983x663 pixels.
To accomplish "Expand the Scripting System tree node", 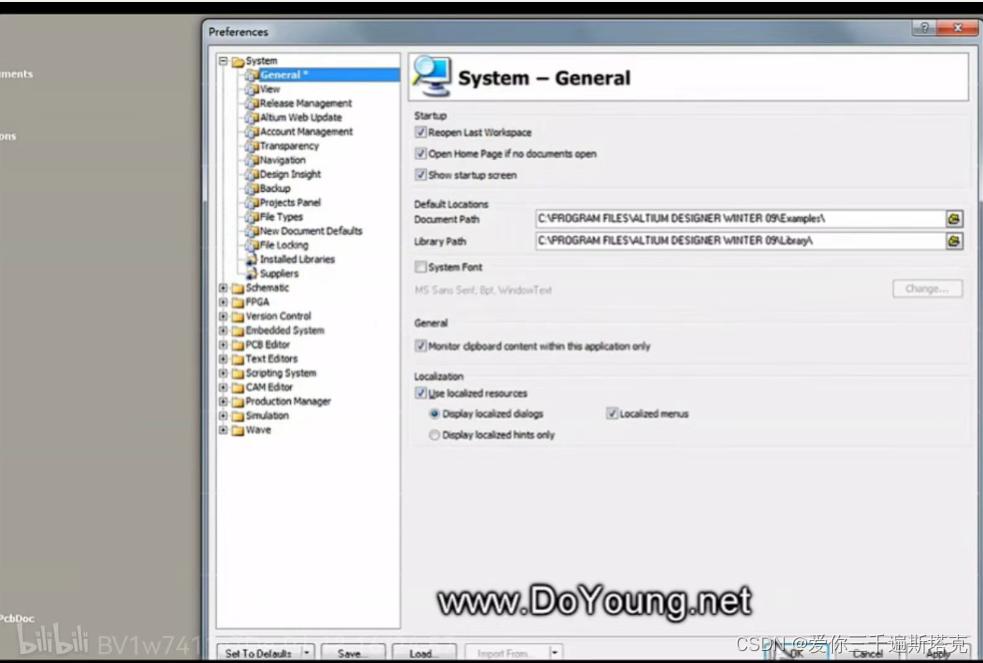I will click(223, 373).
